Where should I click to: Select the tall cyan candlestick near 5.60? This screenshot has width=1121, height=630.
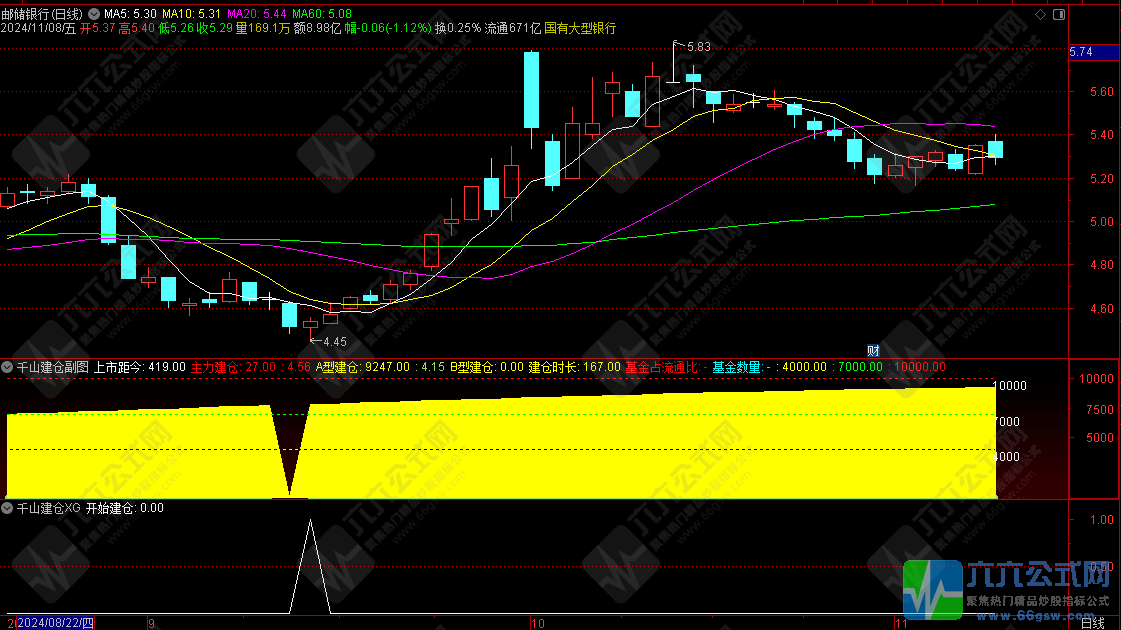pos(531,90)
